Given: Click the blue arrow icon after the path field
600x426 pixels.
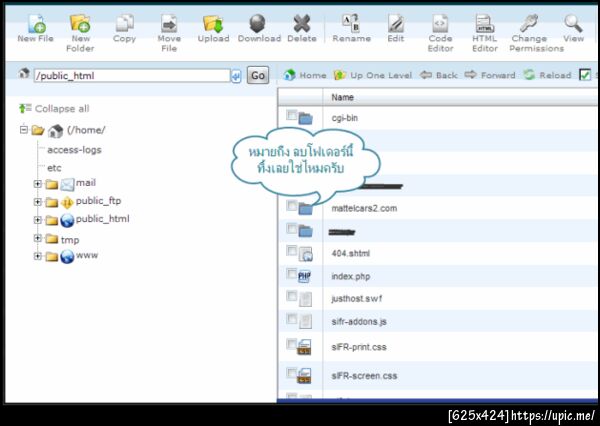Looking at the screenshot, I should click(236, 76).
